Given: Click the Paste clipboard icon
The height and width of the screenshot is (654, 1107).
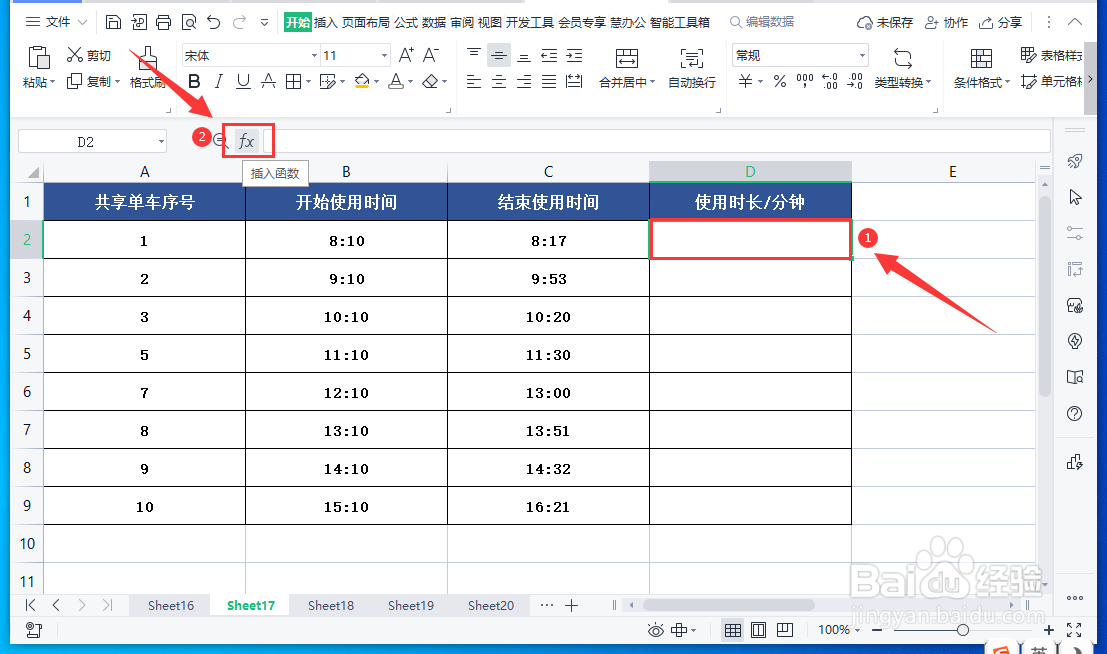Looking at the screenshot, I should click(x=38, y=57).
